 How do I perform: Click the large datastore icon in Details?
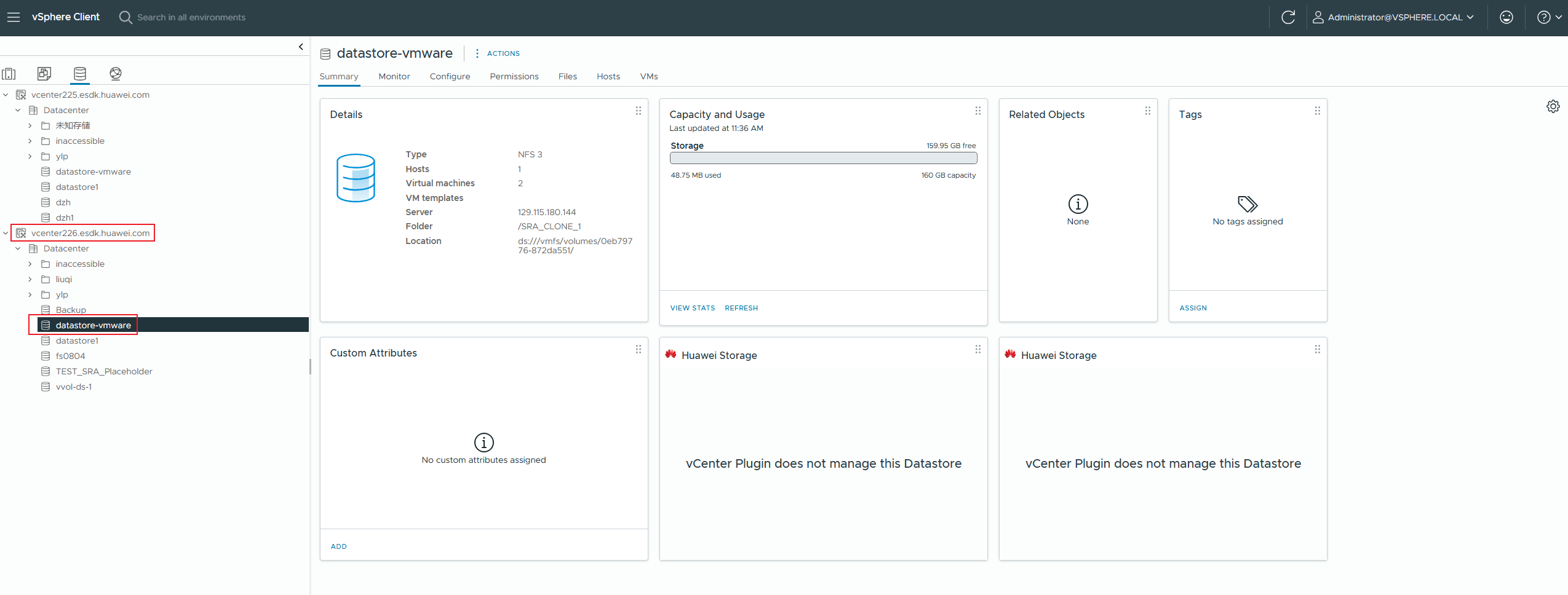(x=356, y=178)
